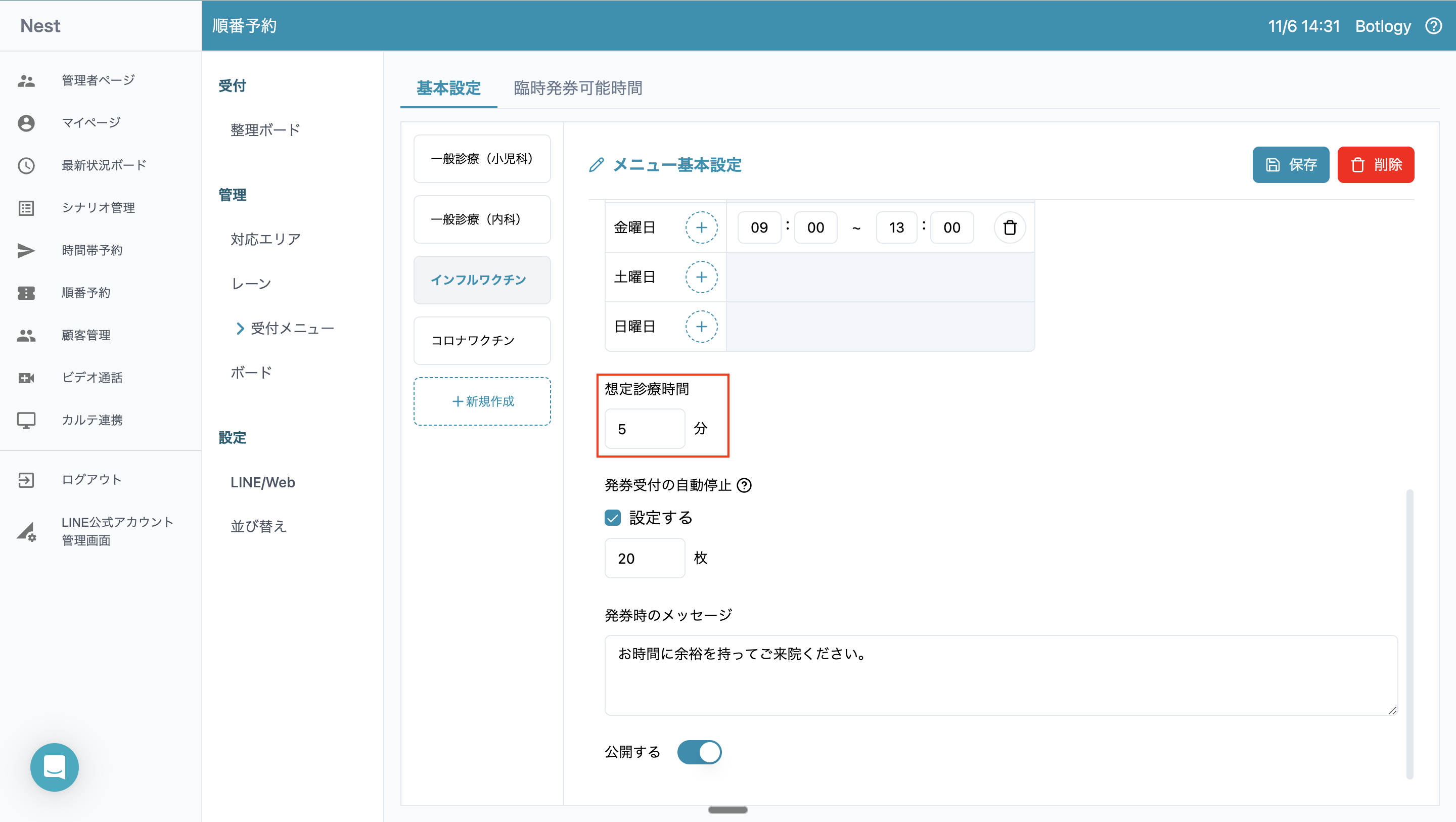The width and height of the screenshot is (1456, 822).
Task: Click the help icon in top header
Action: (1433, 26)
